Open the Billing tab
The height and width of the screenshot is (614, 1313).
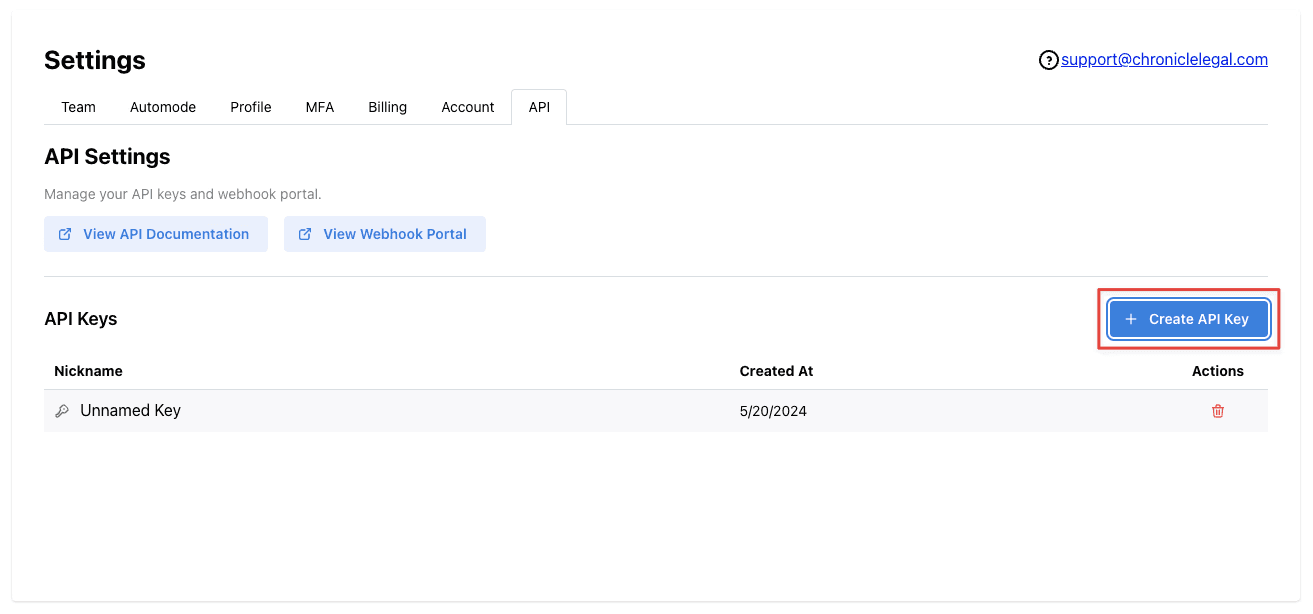click(x=387, y=107)
